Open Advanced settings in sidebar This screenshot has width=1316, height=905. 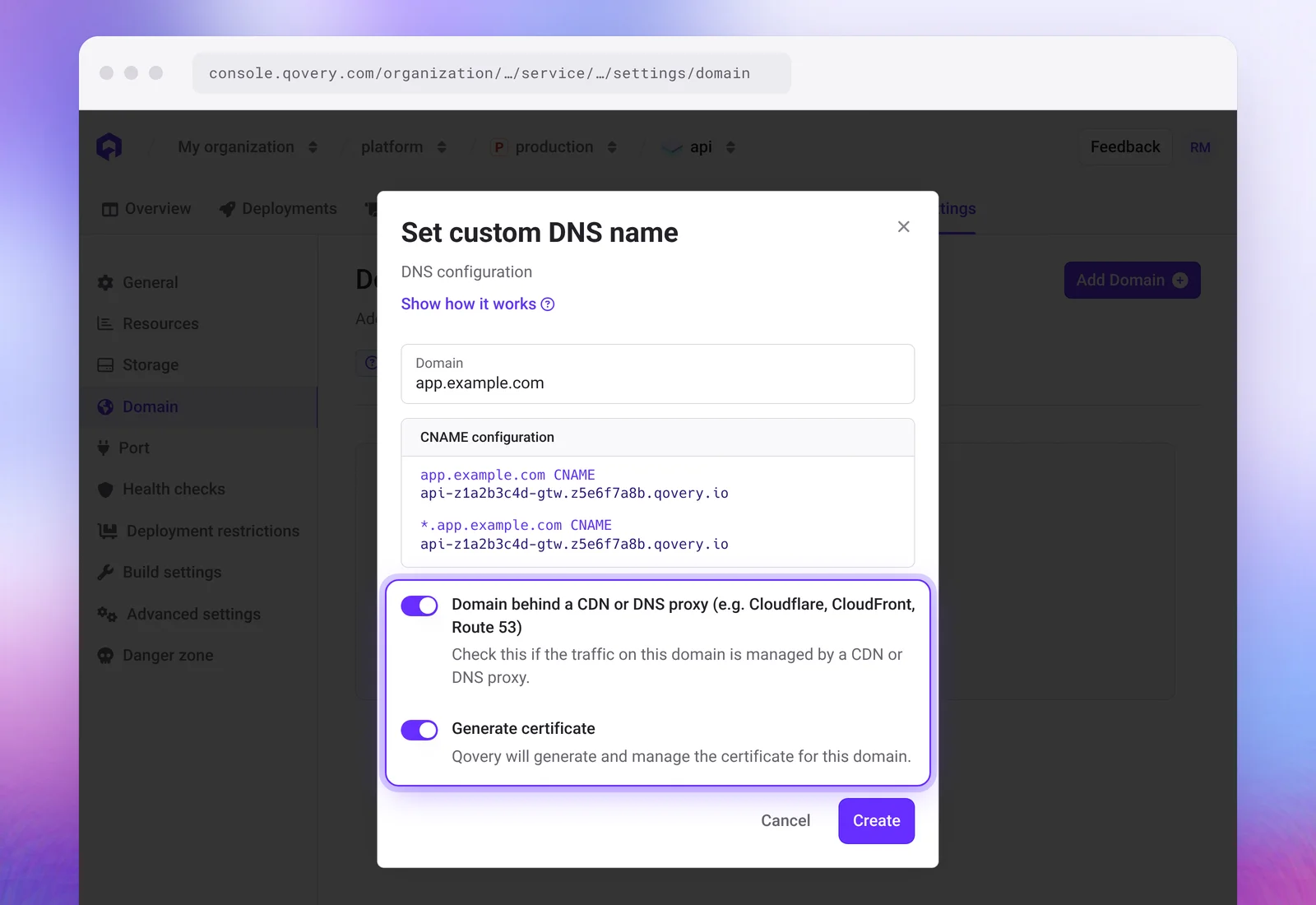coord(198,614)
